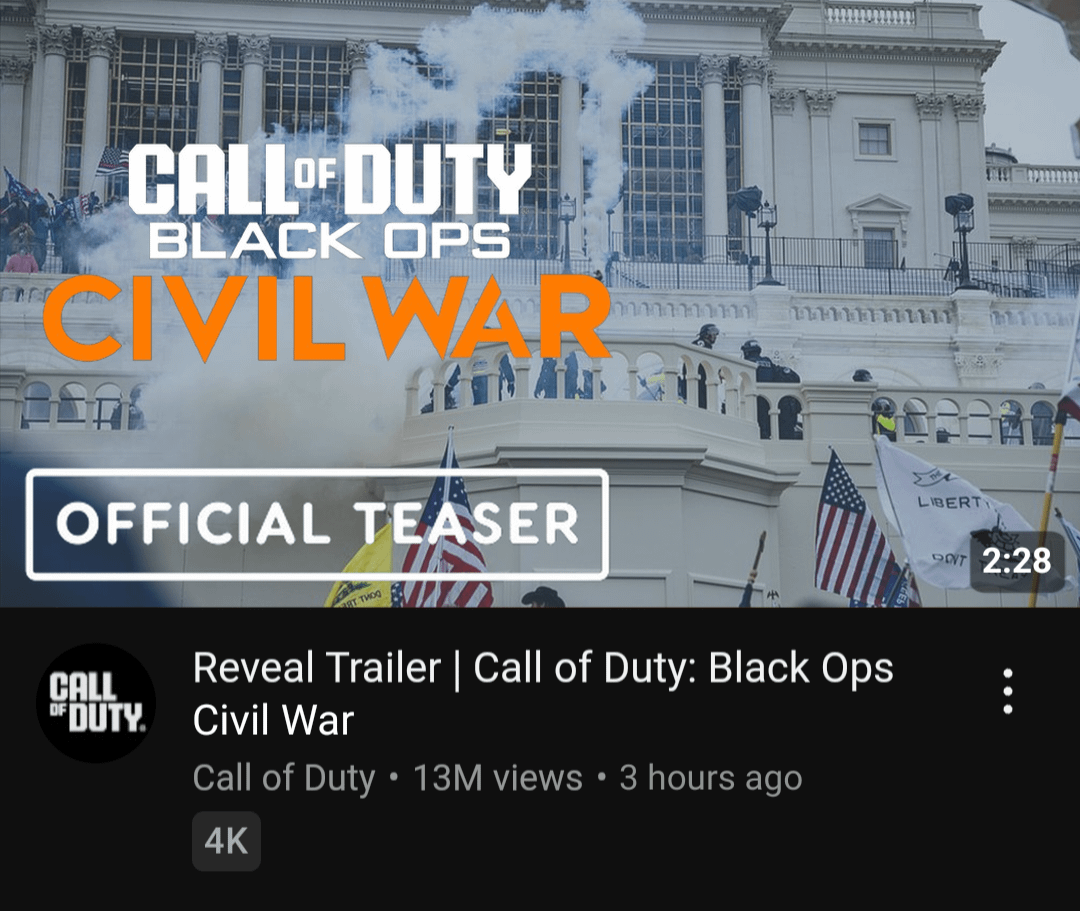Click the OFFICIAL TEASER box on thumbnail
The height and width of the screenshot is (911, 1080).
(318, 524)
